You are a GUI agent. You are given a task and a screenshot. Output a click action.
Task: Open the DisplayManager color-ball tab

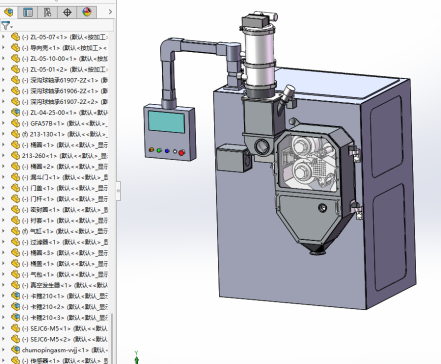click(x=87, y=12)
